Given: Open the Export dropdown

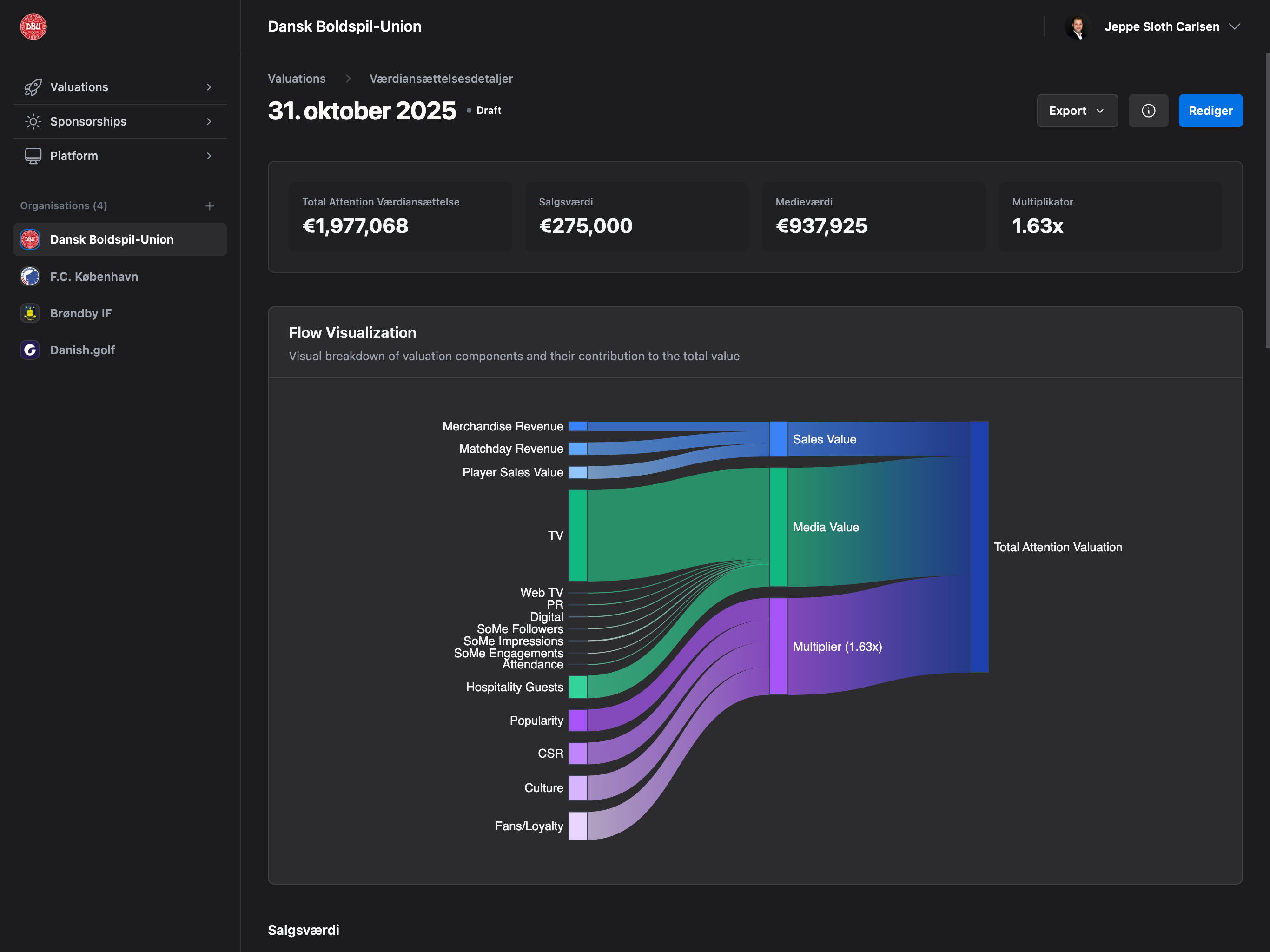Looking at the screenshot, I should point(1077,111).
